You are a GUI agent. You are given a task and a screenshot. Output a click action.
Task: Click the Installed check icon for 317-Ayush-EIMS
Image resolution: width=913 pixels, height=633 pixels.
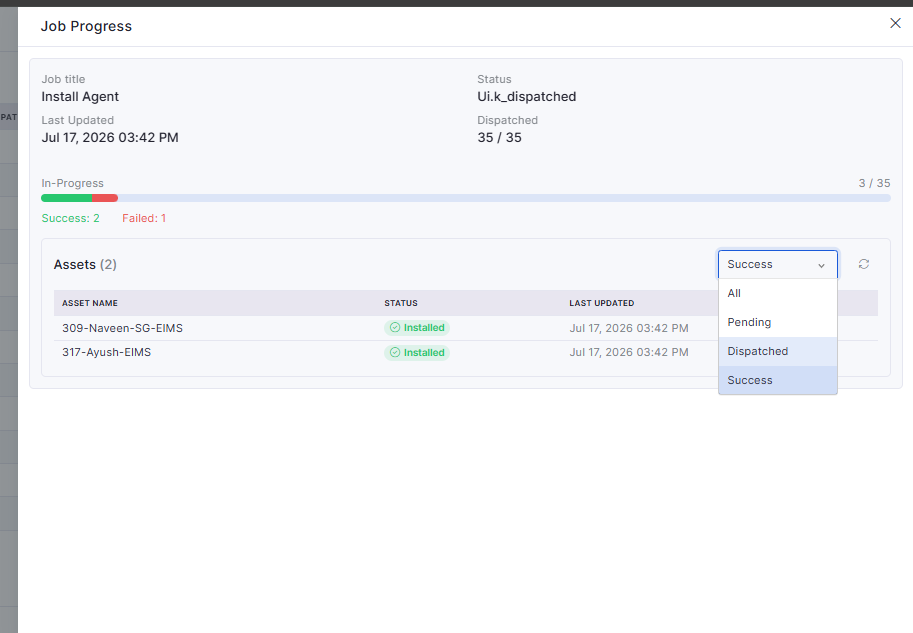click(x=395, y=352)
